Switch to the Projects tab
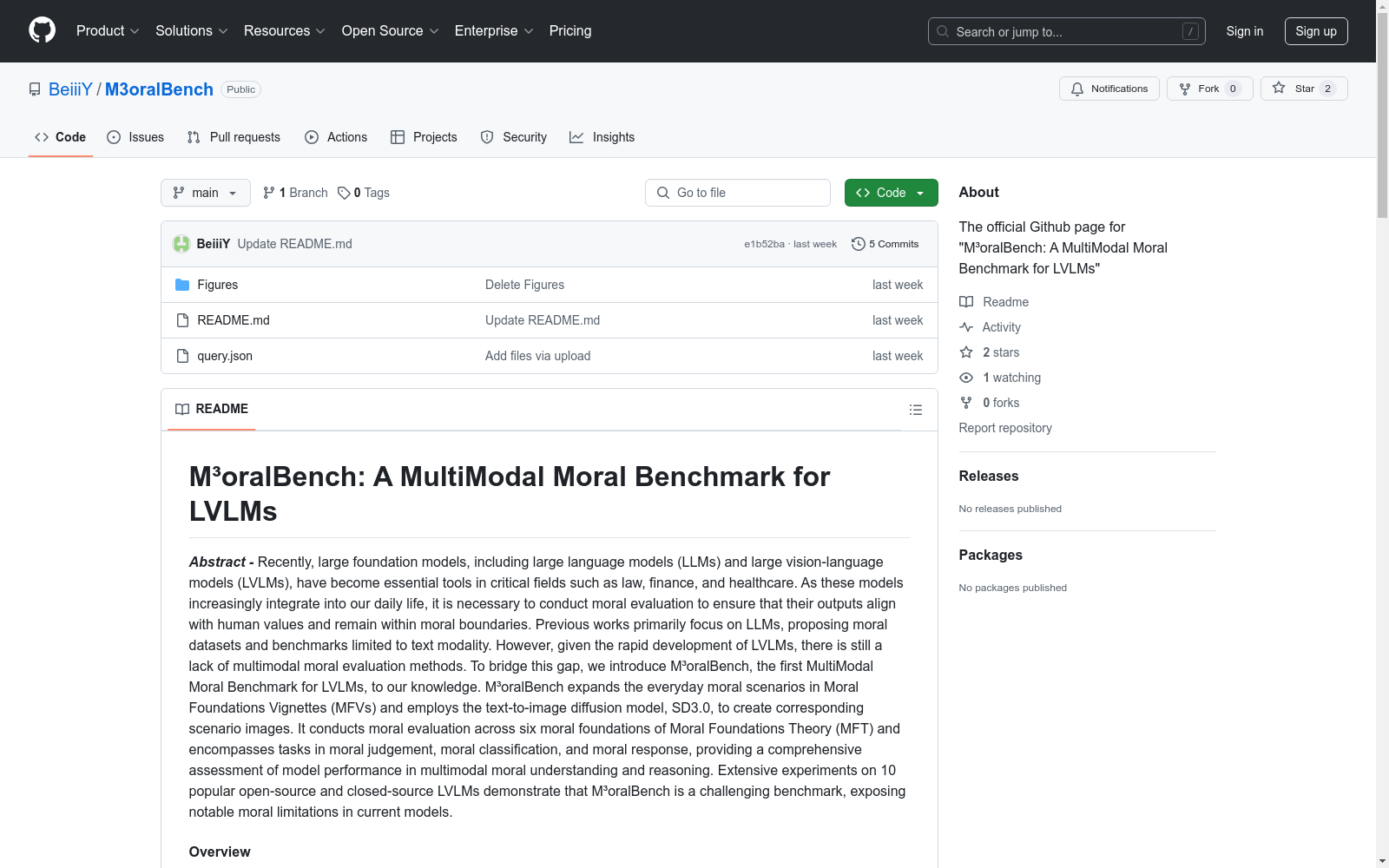 click(x=424, y=137)
